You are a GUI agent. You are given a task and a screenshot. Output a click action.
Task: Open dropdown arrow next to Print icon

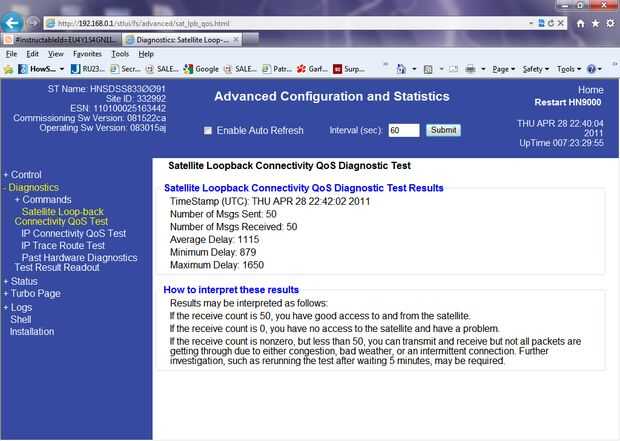tap(483, 69)
